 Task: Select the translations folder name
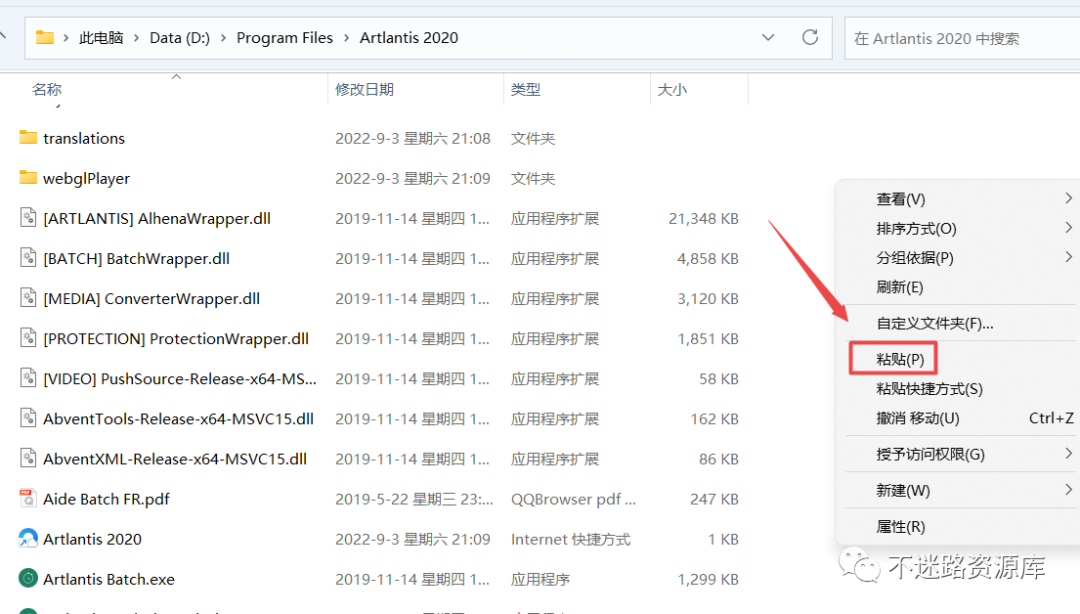(84, 139)
